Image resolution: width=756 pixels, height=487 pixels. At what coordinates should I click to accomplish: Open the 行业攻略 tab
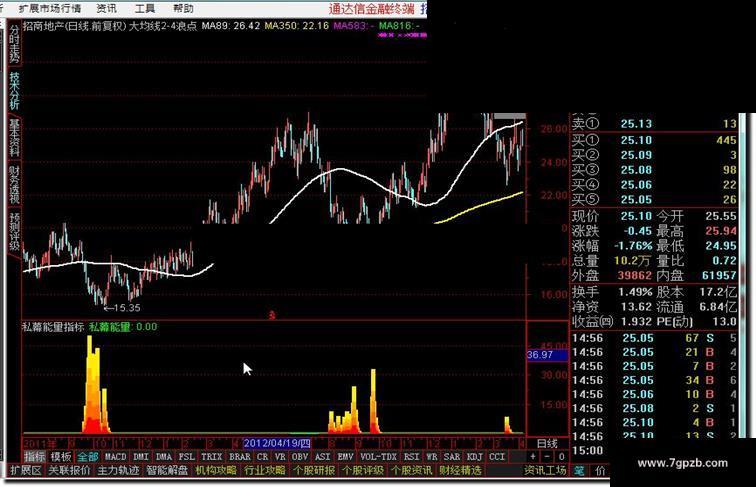[264, 470]
